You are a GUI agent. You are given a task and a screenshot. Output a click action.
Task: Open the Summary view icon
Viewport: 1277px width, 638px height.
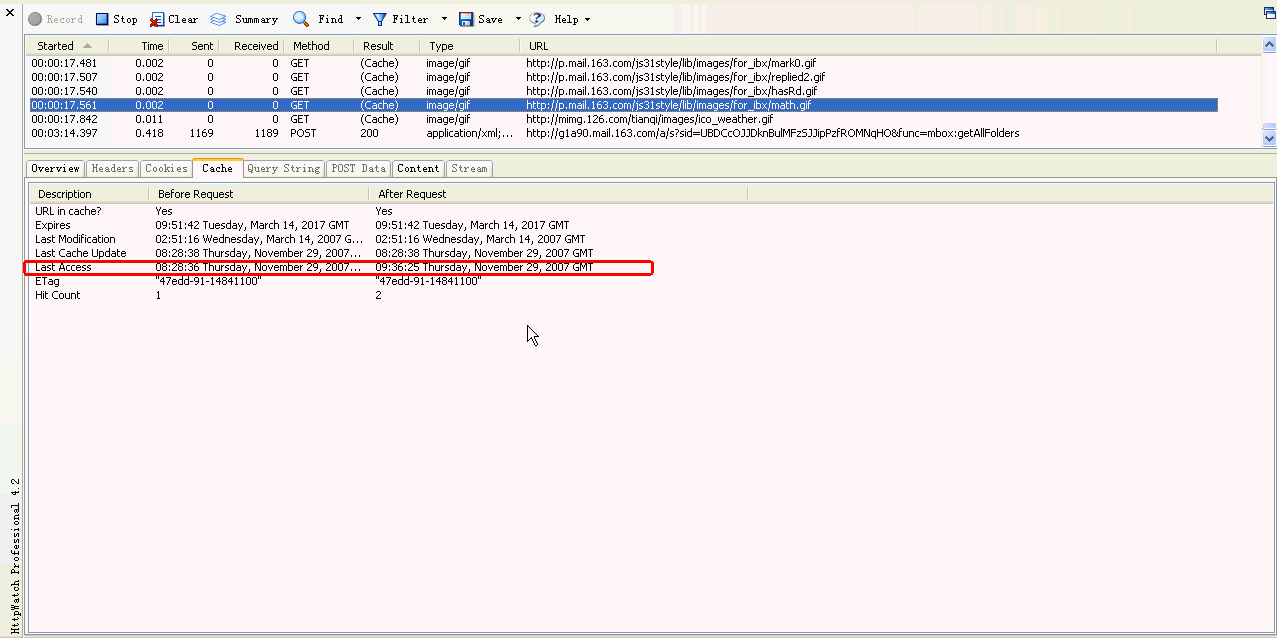(x=218, y=18)
